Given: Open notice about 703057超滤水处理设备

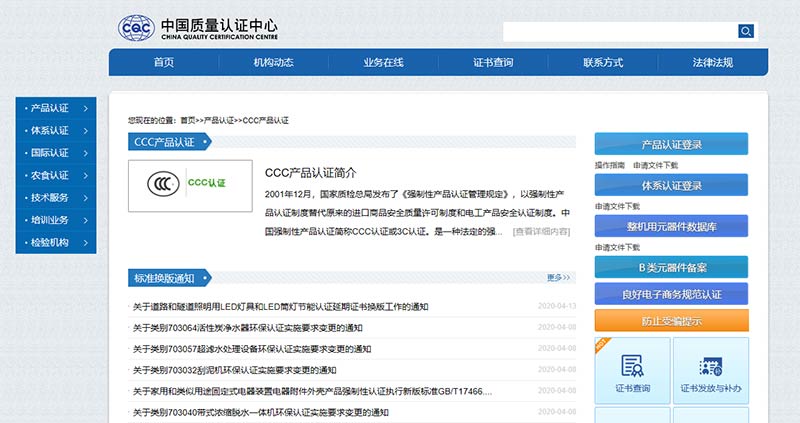Looking at the screenshot, I should [x=252, y=349].
